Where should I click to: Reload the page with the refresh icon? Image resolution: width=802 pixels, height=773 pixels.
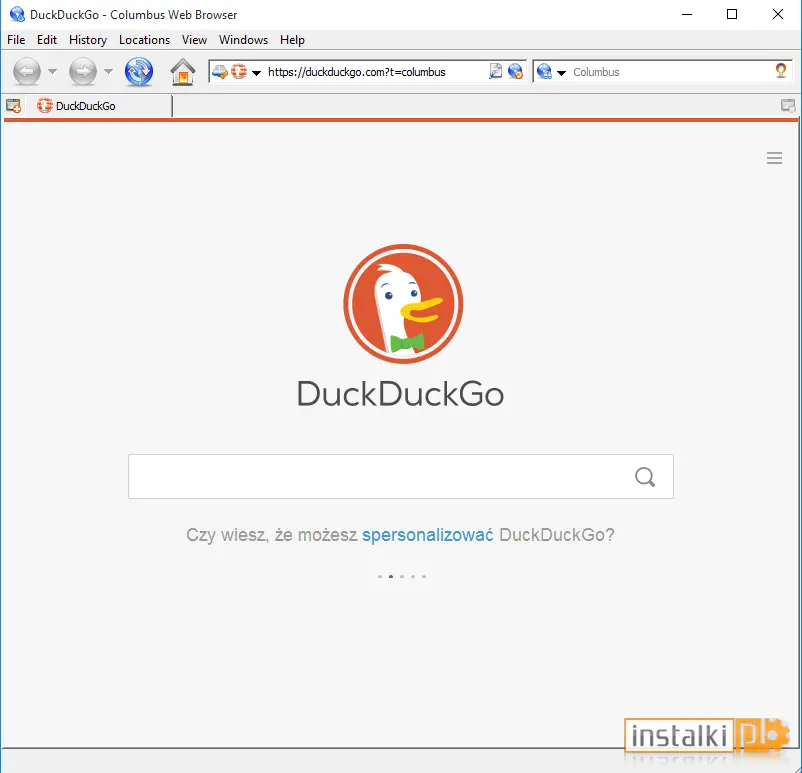[x=139, y=72]
